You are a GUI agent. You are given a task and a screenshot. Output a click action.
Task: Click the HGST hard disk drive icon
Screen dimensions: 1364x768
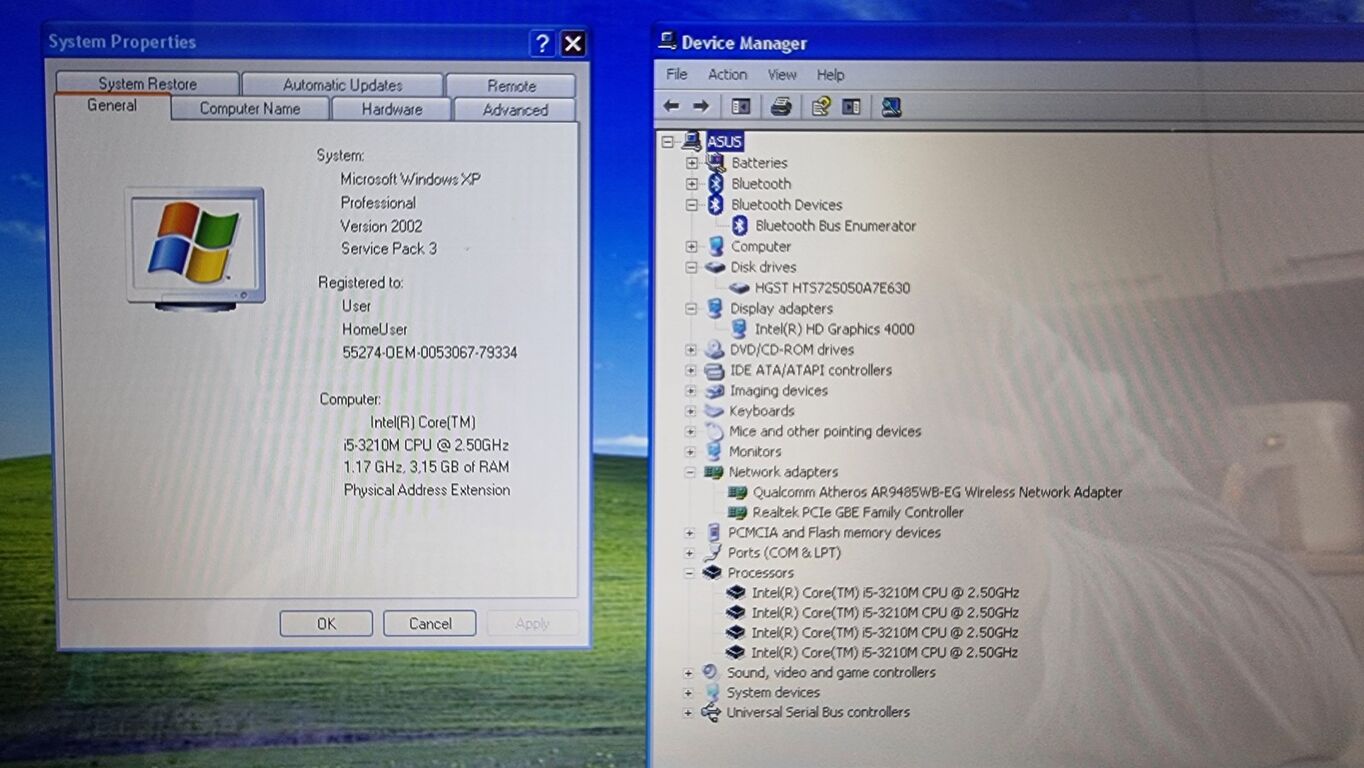(x=740, y=288)
